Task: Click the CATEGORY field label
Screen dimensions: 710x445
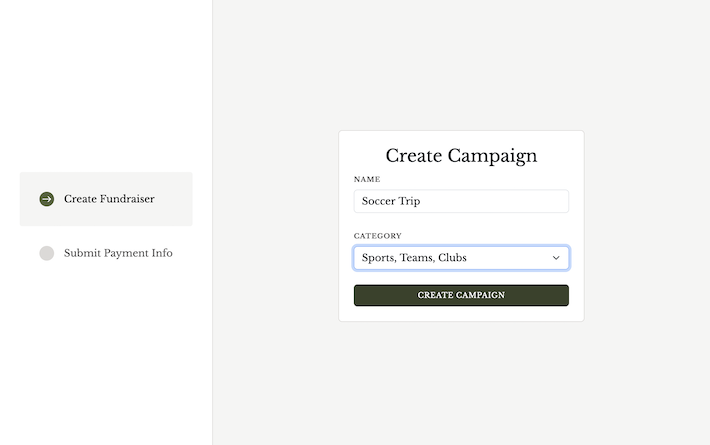Action: coord(377,237)
